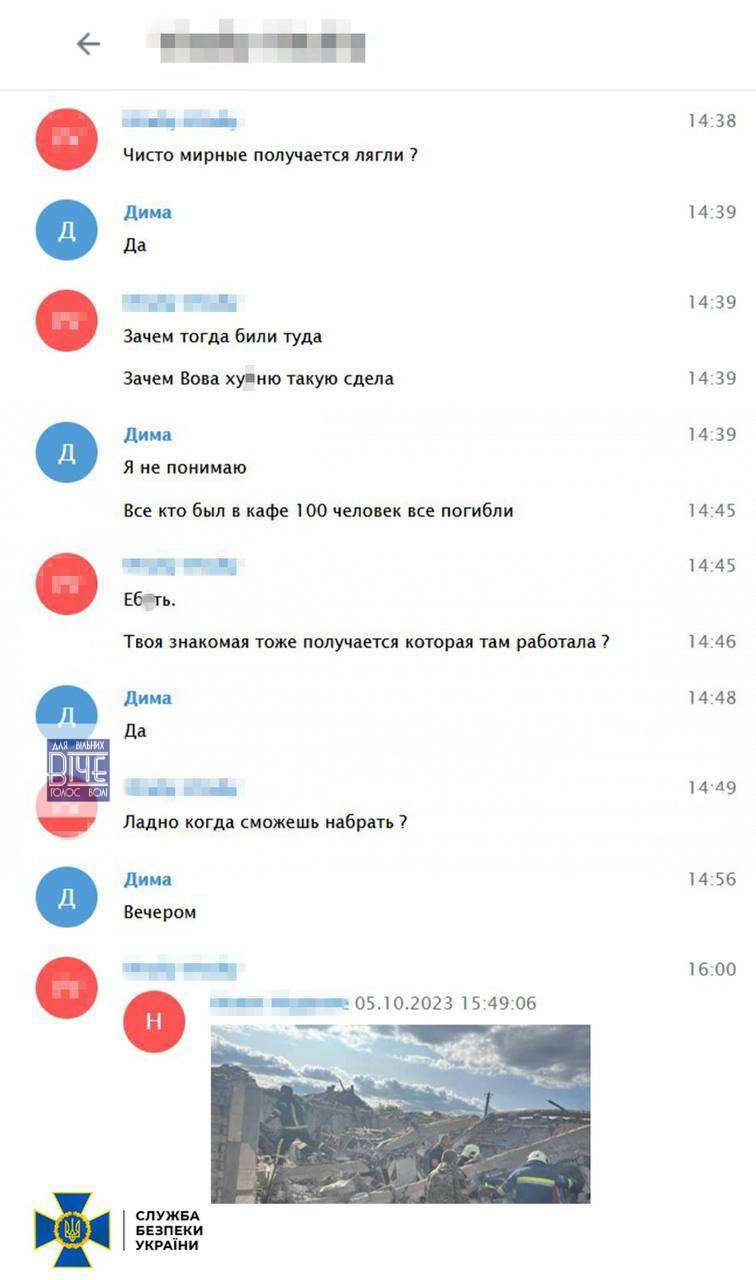
Task: Click sender name Дима at 14:56
Action: tap(147, 879)
